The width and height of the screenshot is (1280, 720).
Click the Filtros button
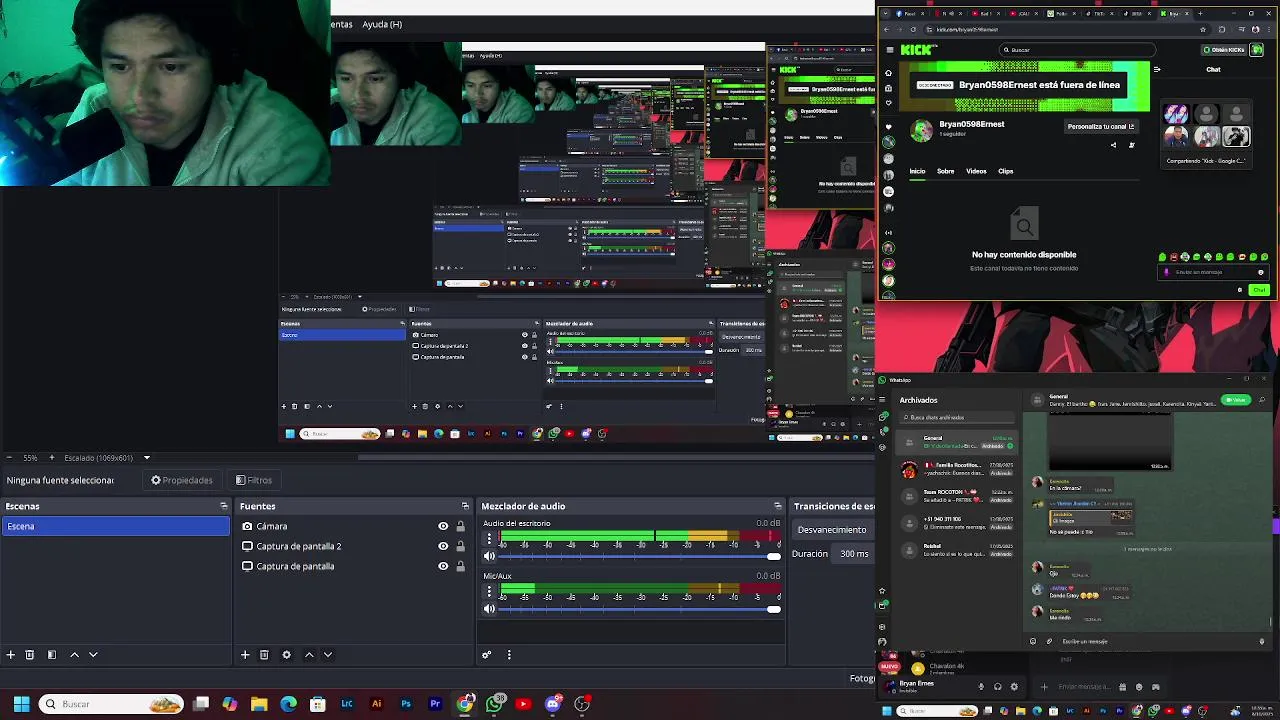click(x=253, y=480)
